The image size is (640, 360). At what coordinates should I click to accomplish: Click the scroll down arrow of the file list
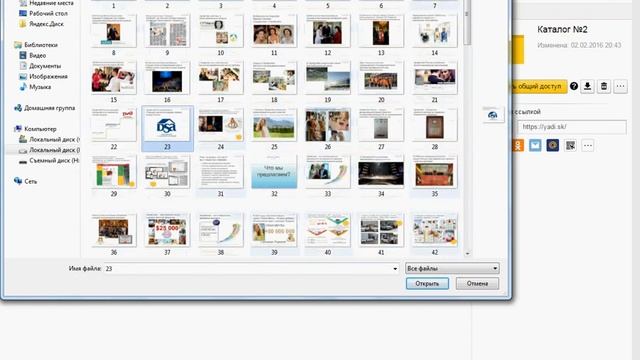click(467, 253)
